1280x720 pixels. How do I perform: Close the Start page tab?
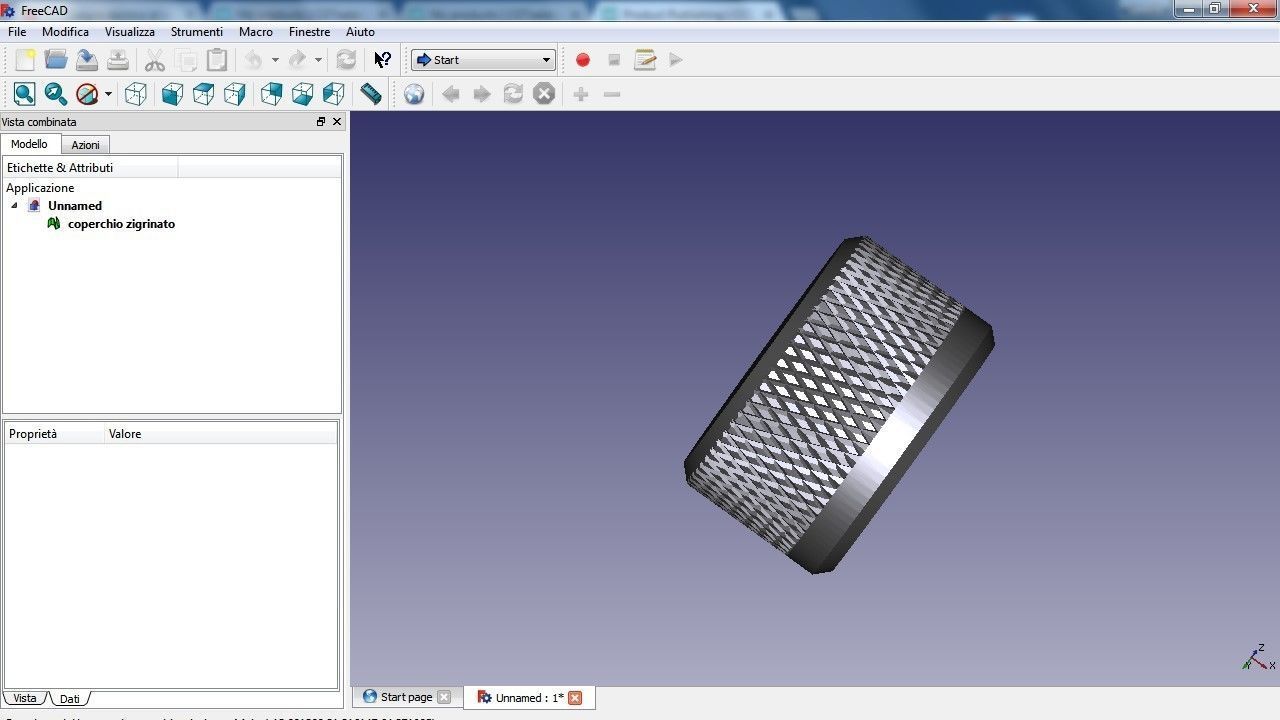click(444, 697)
